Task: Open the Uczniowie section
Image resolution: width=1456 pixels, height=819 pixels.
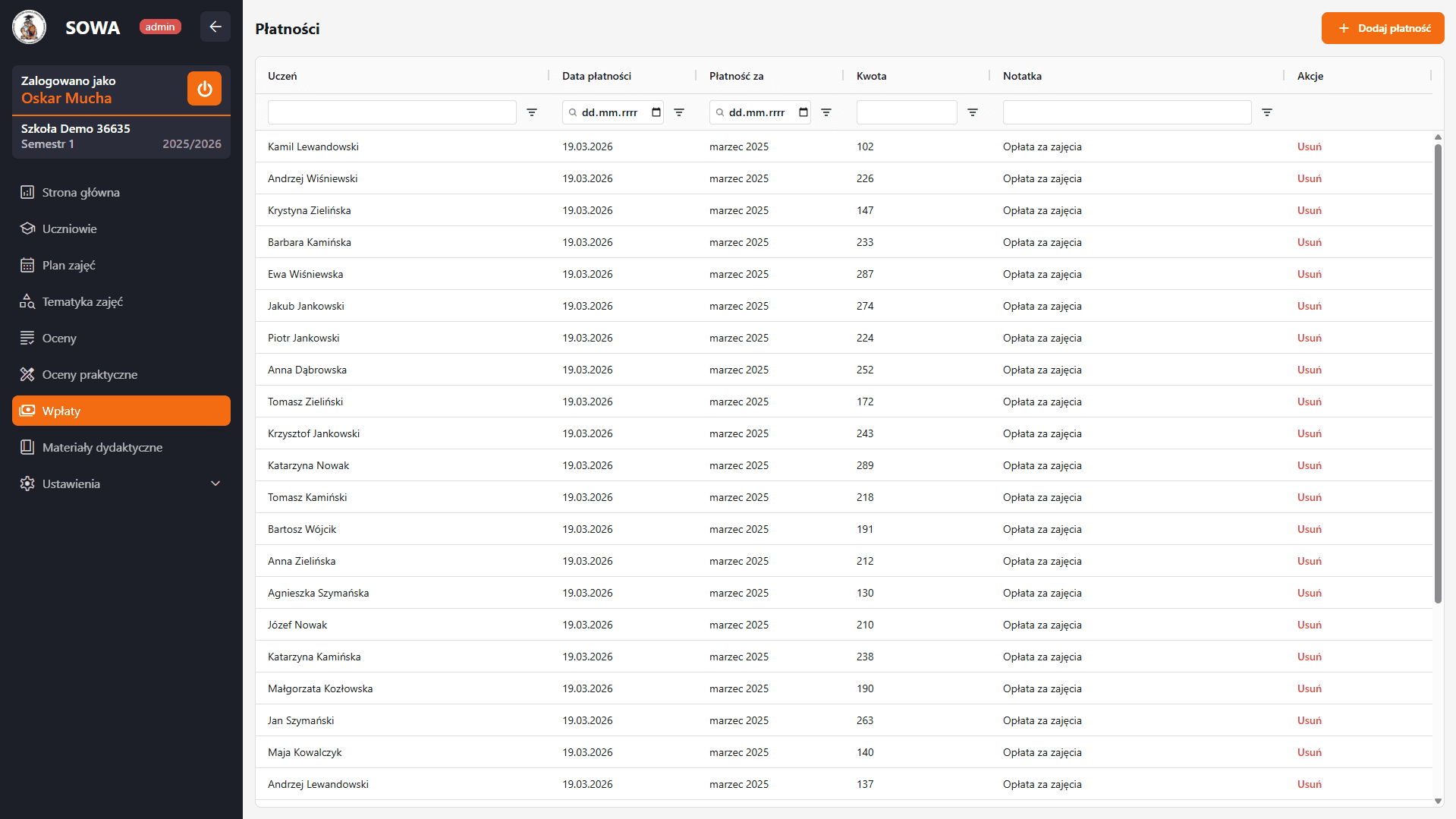Action: coord(69,228)
